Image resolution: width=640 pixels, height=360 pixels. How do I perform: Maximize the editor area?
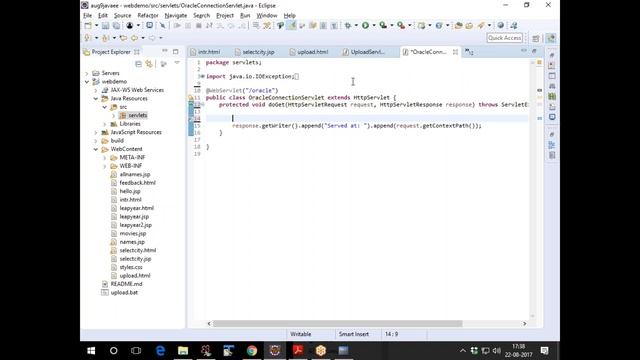(534, 51)
